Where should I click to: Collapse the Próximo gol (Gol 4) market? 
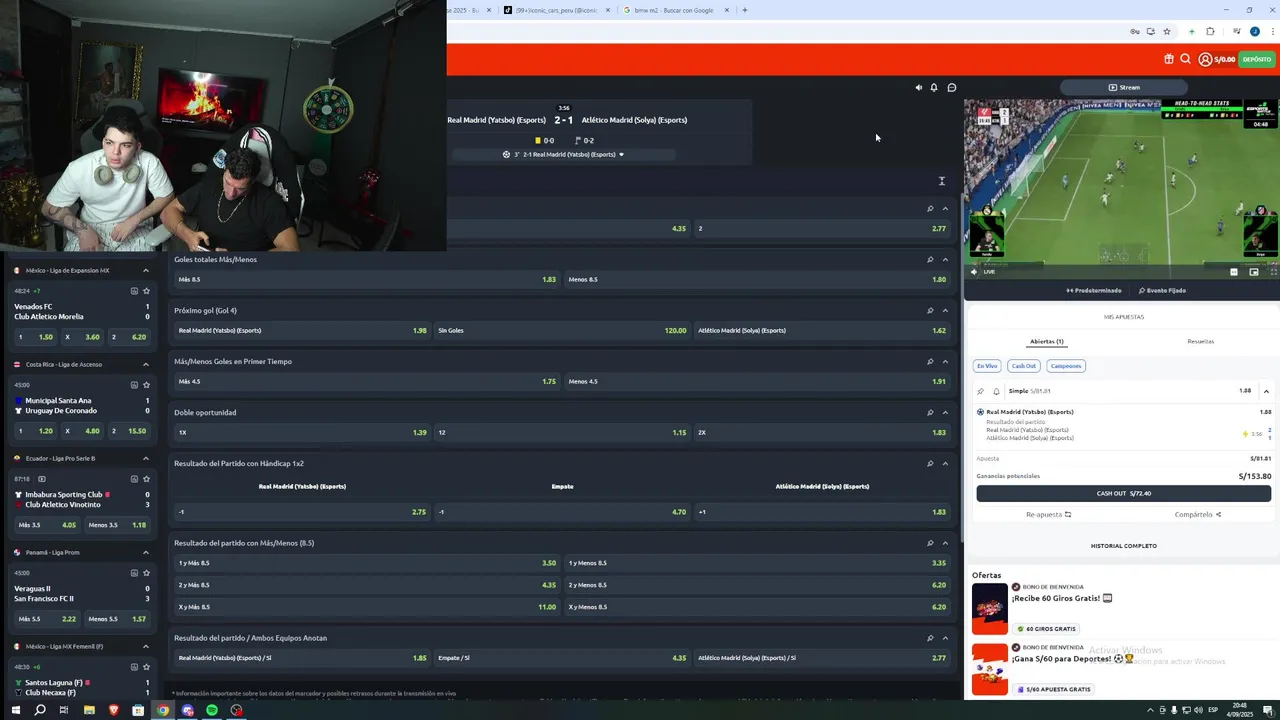[945, 310]
